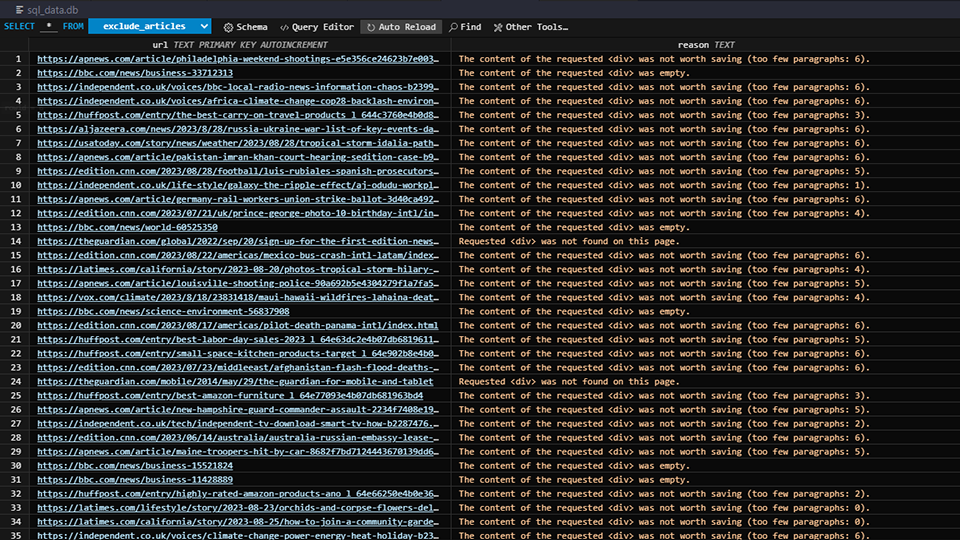Image resolution: width=960 pixels, height=540 pixels.
Task: Open latimes how-to-join-a-community-garden link
Action: 238,522
